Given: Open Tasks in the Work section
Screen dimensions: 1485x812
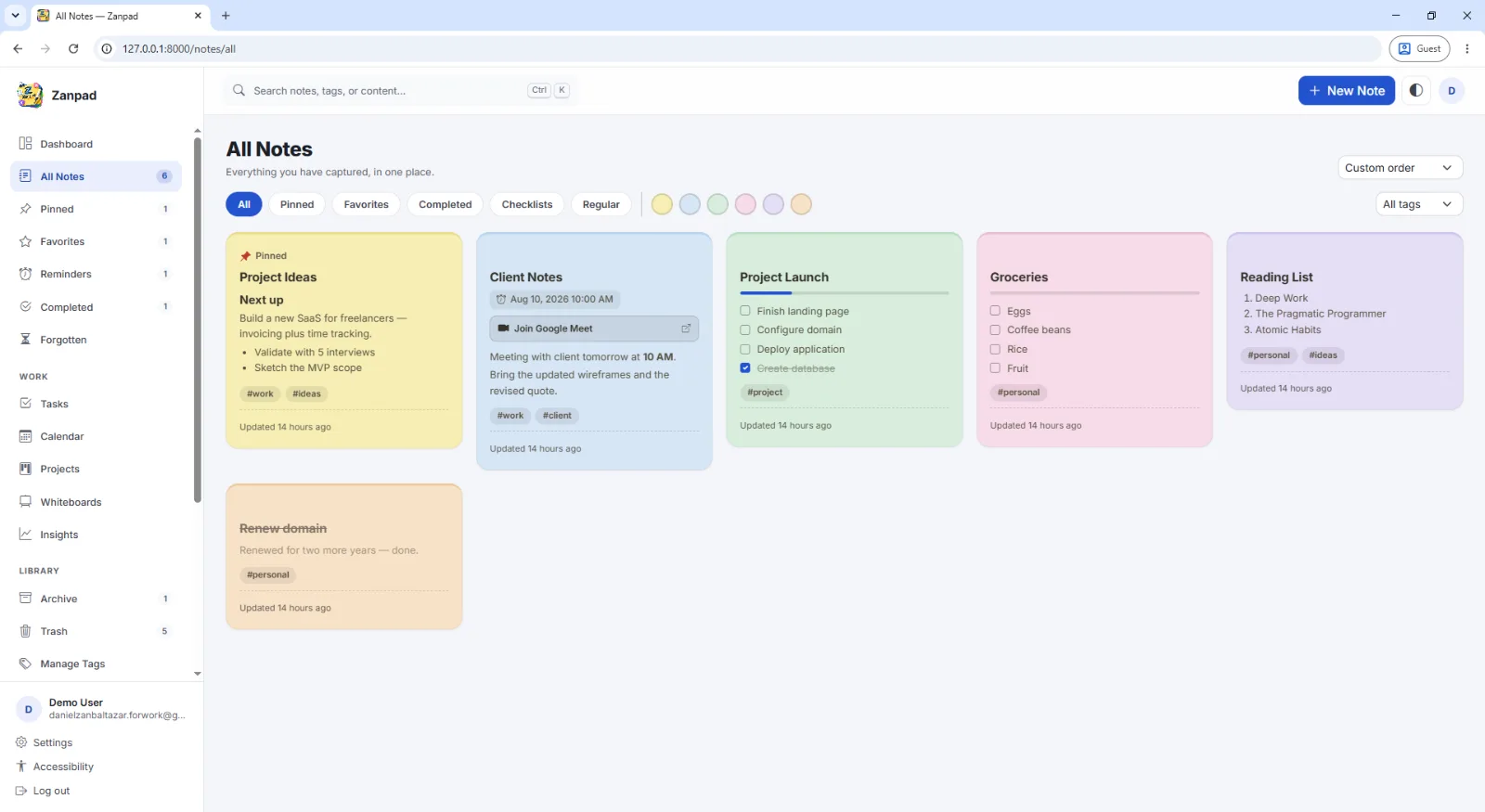Looking at the screenshot, I should 96,404.
